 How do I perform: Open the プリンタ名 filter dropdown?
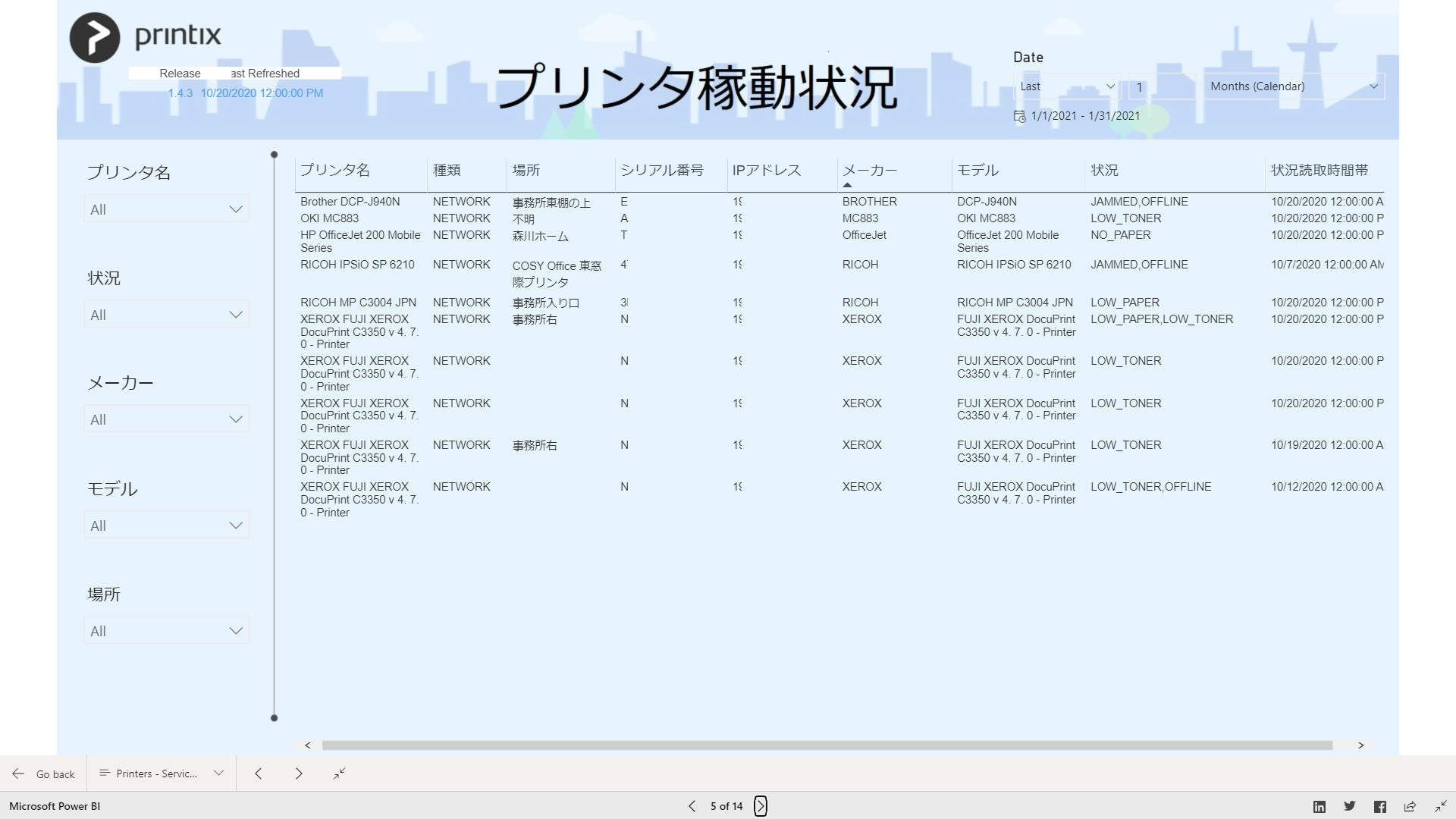tap(167, 209)
